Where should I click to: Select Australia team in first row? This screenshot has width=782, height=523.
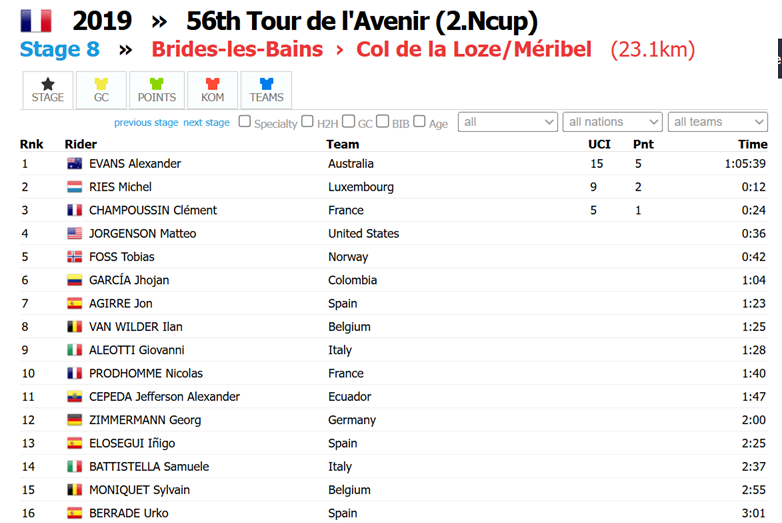(x=351, y=164)
